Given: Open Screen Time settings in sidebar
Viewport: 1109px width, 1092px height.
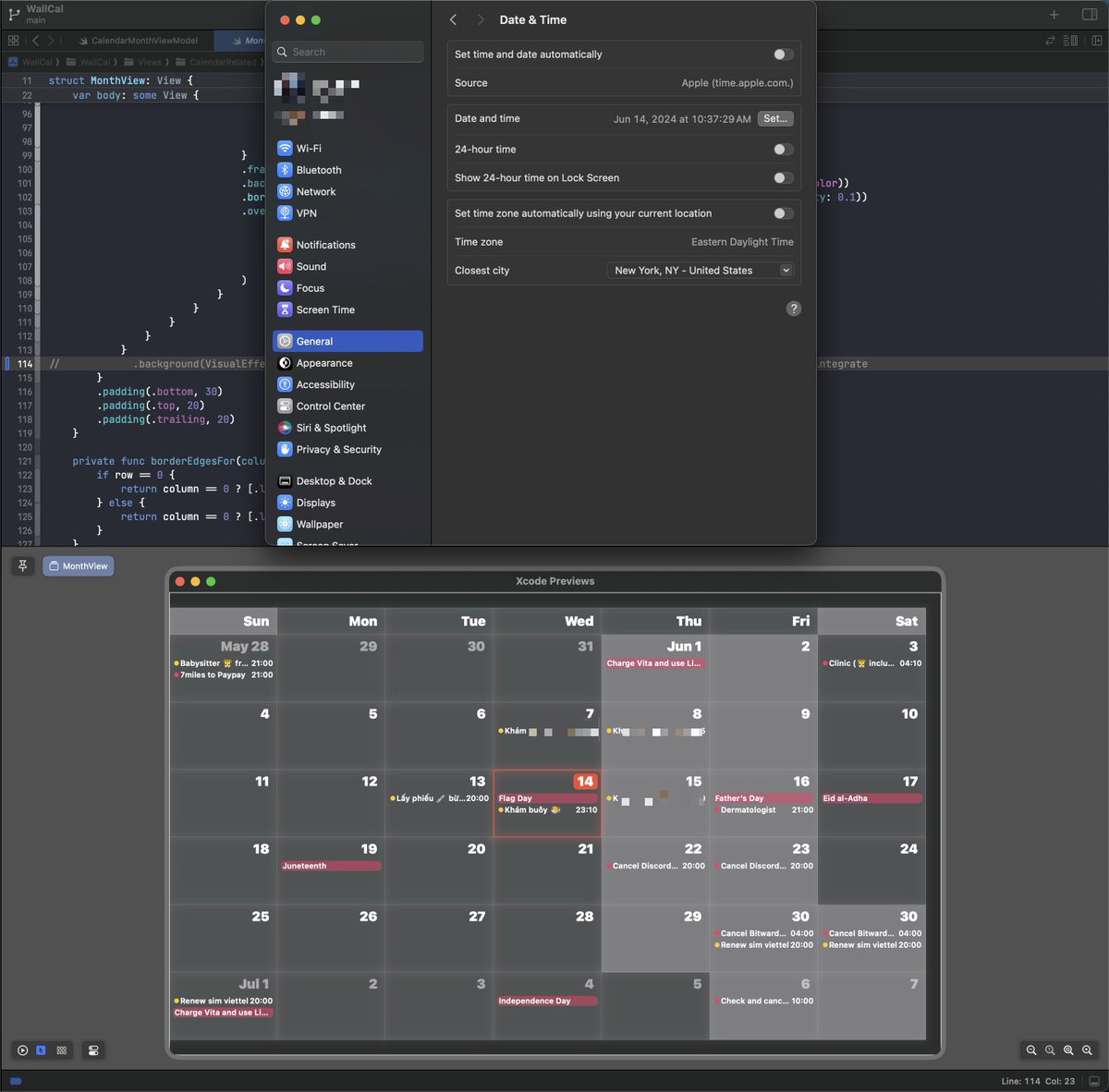Looking at the screenshot, I should coord(347,309).
